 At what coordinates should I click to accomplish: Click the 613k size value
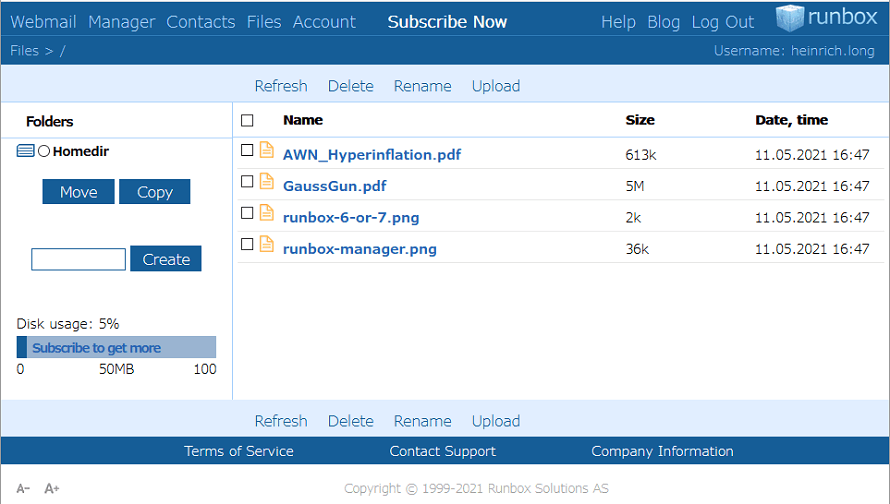pos(641,155)
